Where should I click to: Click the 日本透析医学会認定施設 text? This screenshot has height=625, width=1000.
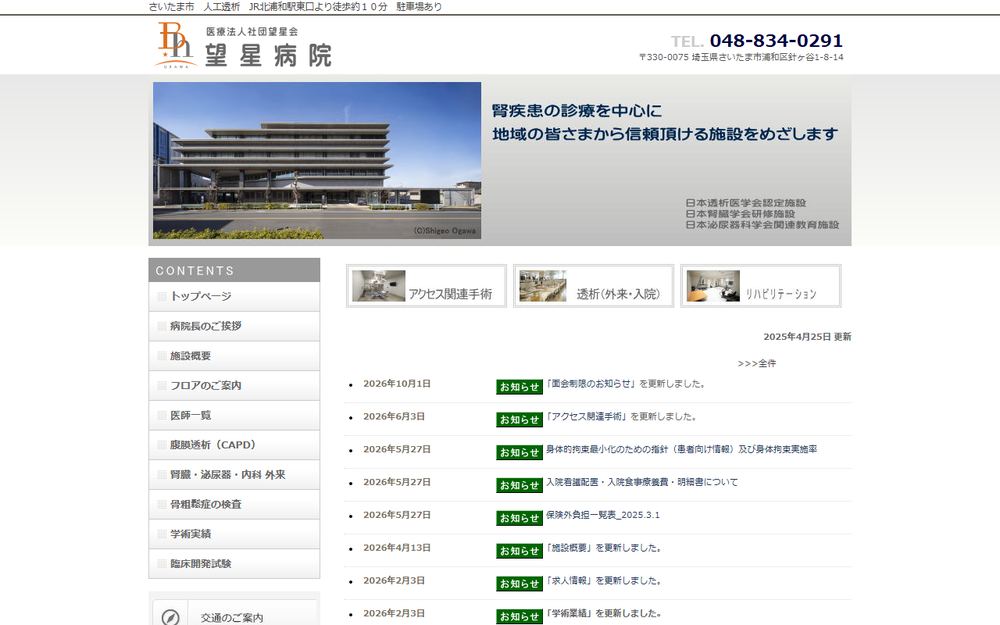point(746,203)
